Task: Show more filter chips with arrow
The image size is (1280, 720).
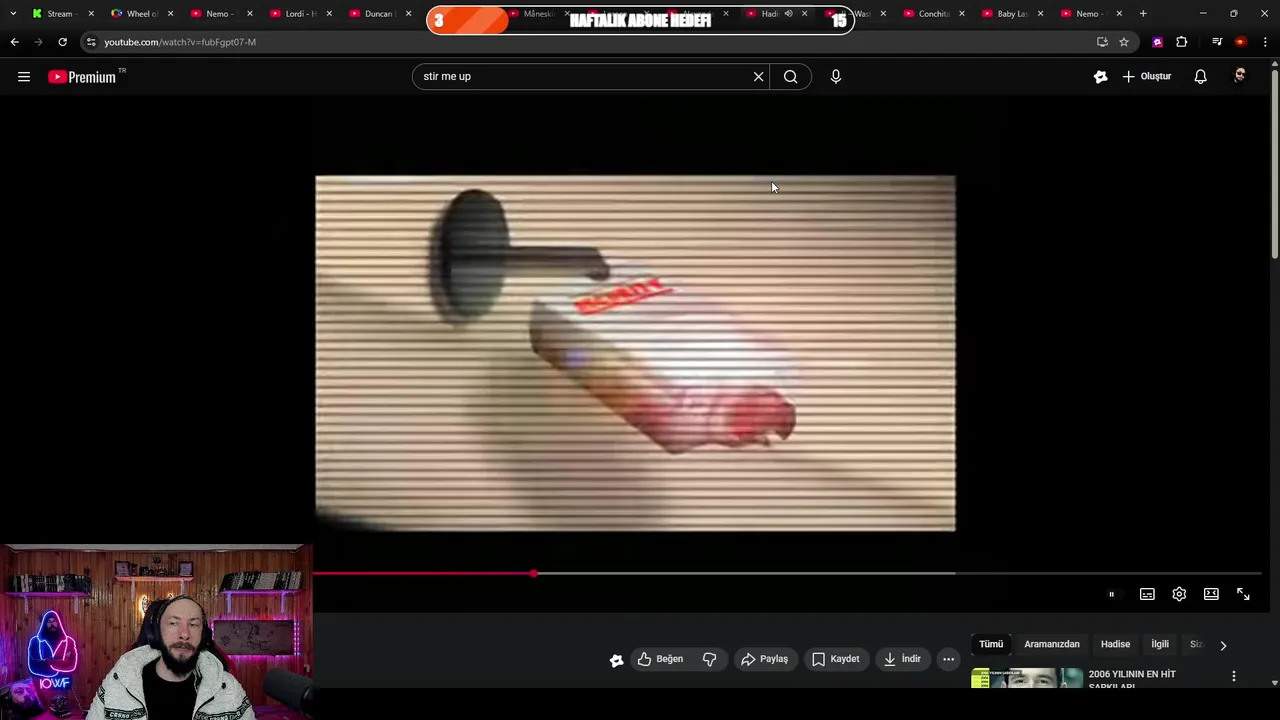Action: [1223, 645]
